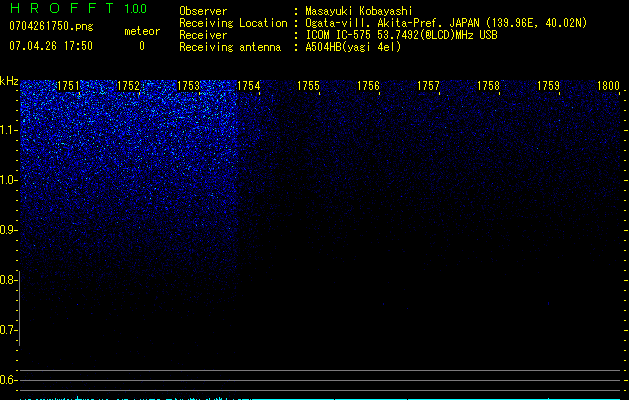
Task: Click filename 0704261750.png
Action: (51, 26)
